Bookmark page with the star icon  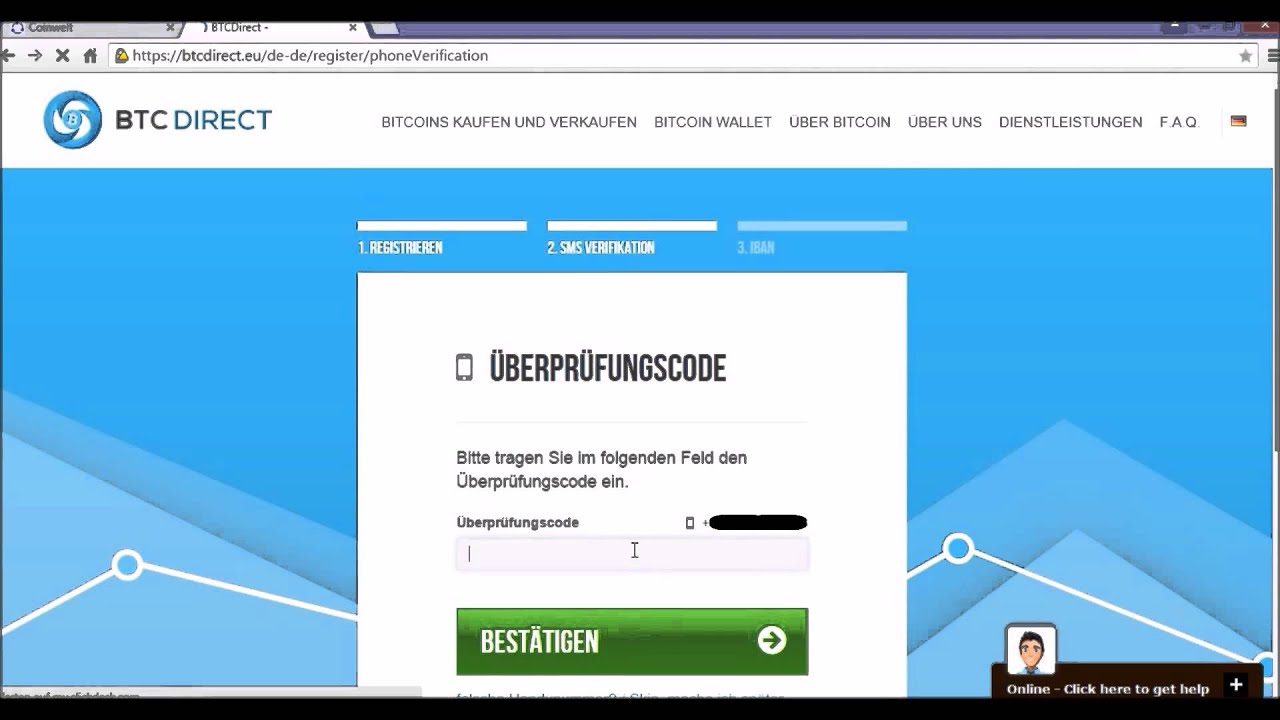(1245, 56)
